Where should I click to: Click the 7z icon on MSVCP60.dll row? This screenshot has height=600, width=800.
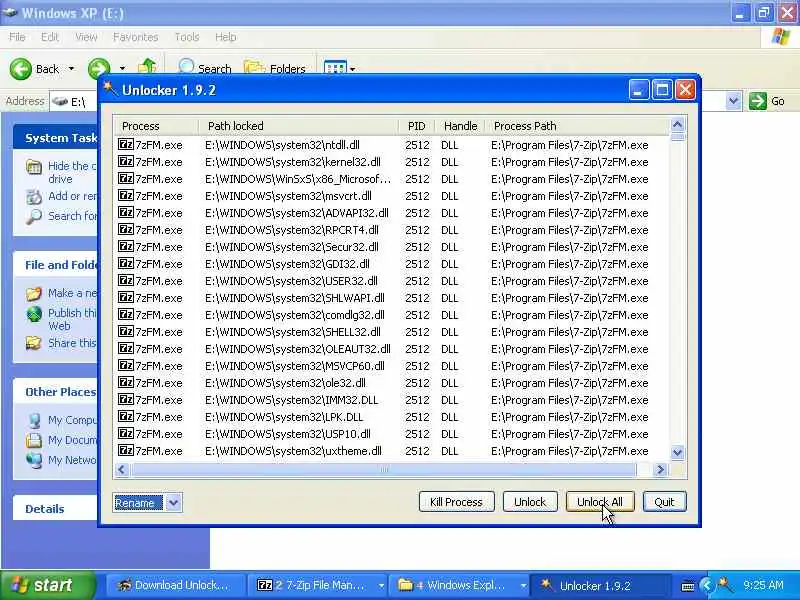pos(126,365)
